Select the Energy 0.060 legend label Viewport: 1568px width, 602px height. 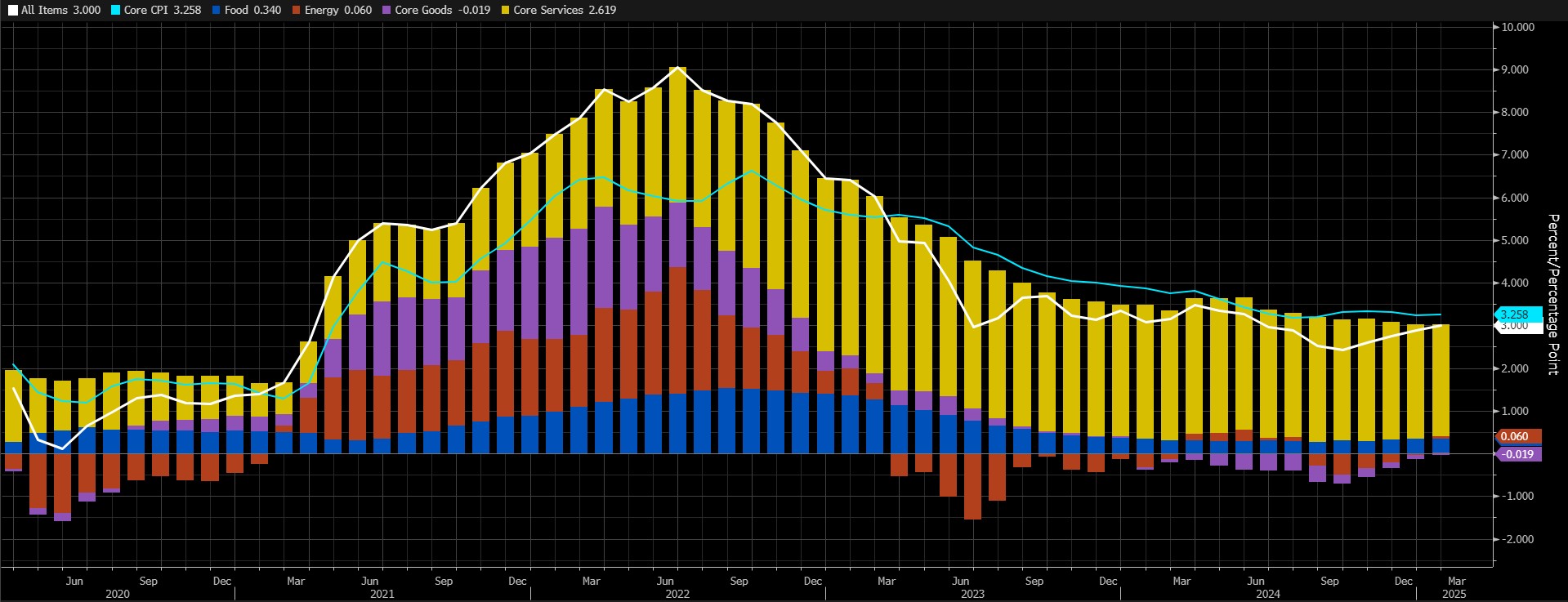coord(338,11)
